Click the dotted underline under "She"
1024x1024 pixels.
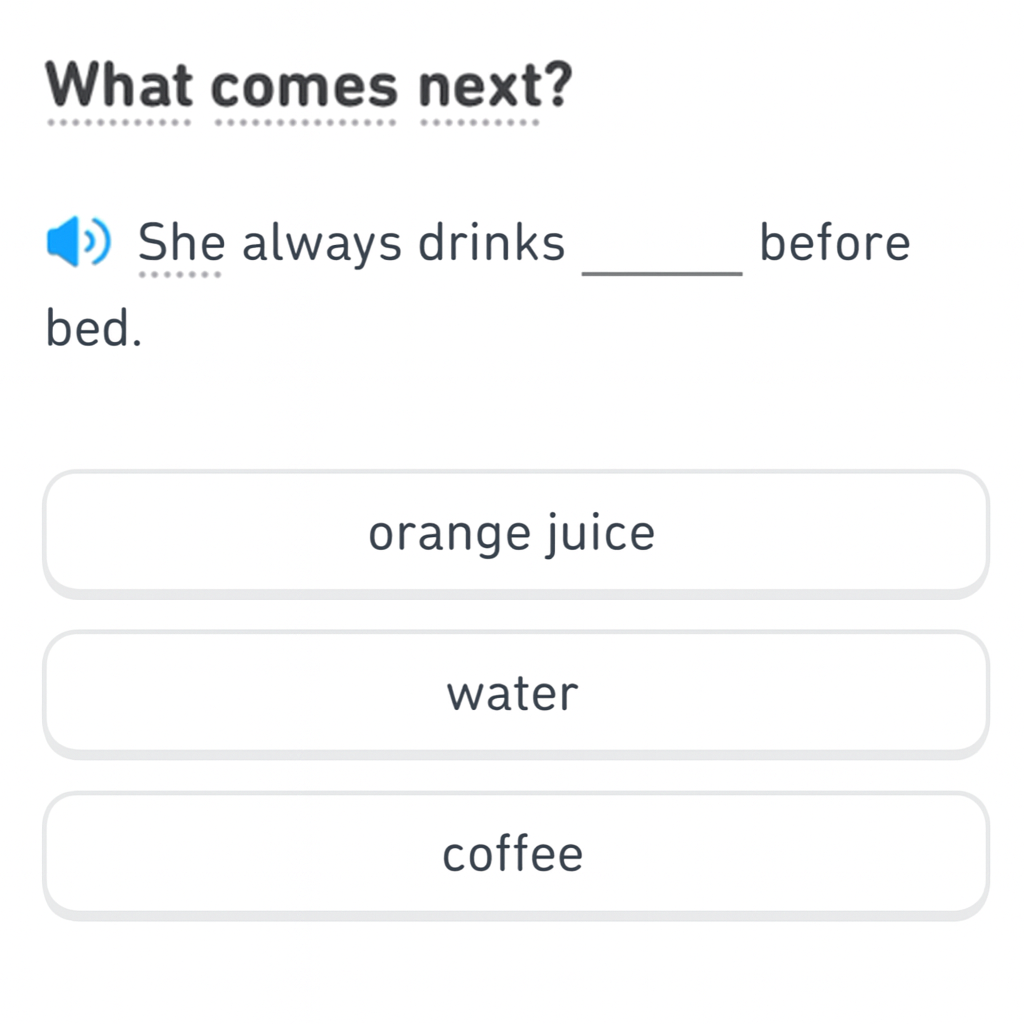180,274
